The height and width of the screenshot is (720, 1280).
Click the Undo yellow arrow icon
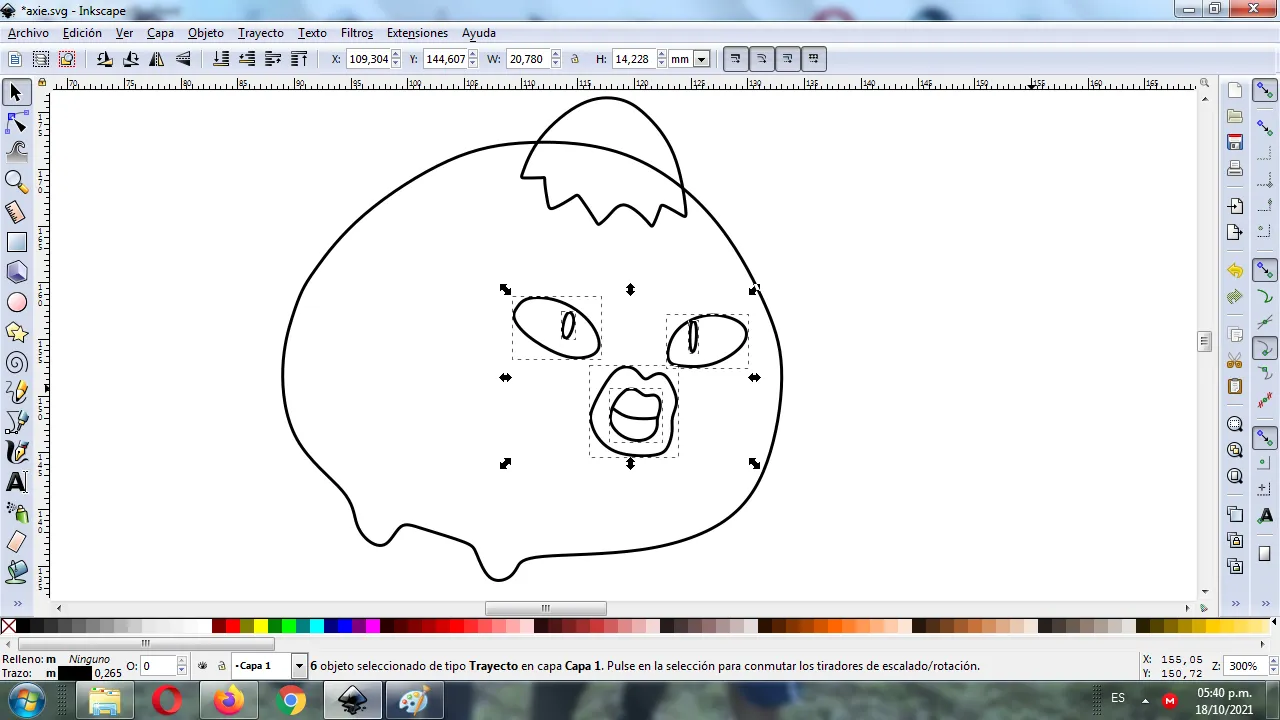tap(1235, 271)
